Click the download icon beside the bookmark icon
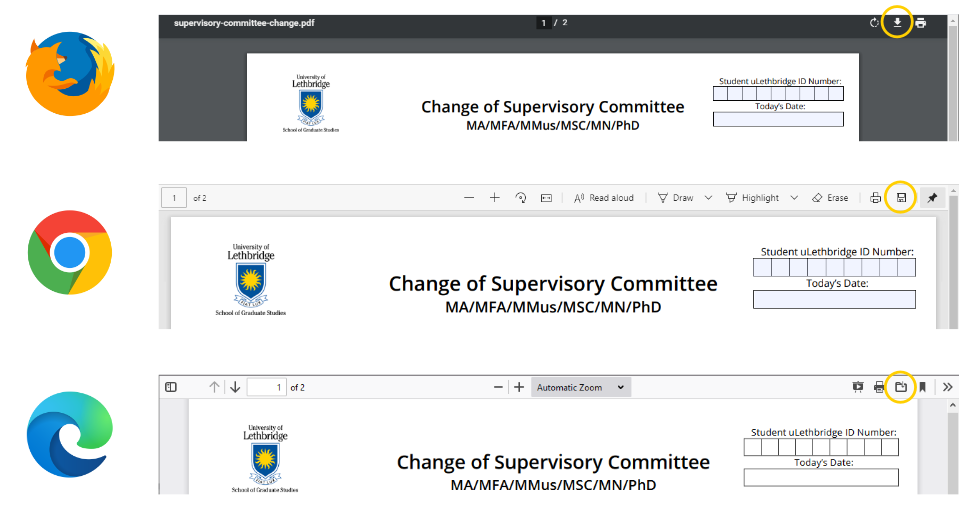This screenshot has width=959, height=506. (x=900, y=387)
